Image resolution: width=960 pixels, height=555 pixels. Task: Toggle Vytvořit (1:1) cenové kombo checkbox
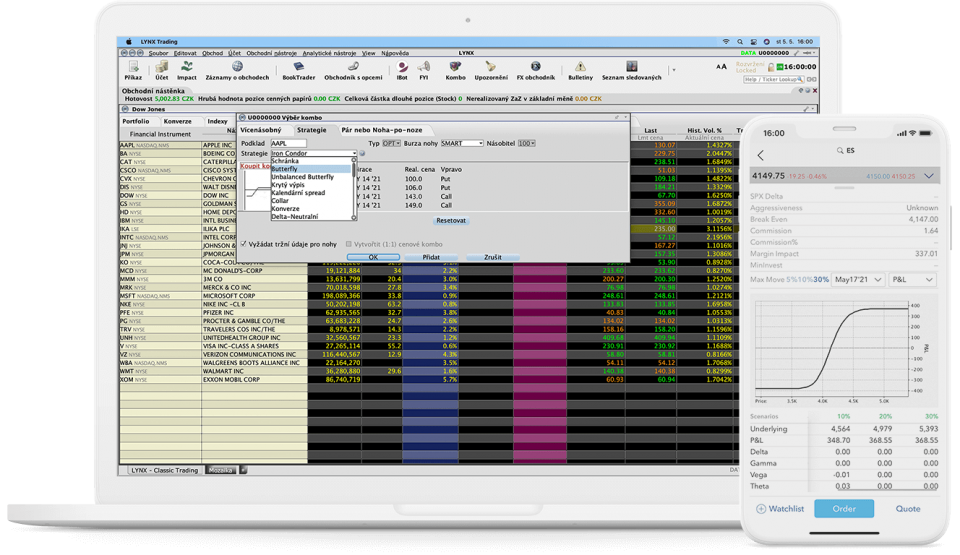[x=349, y=244]
